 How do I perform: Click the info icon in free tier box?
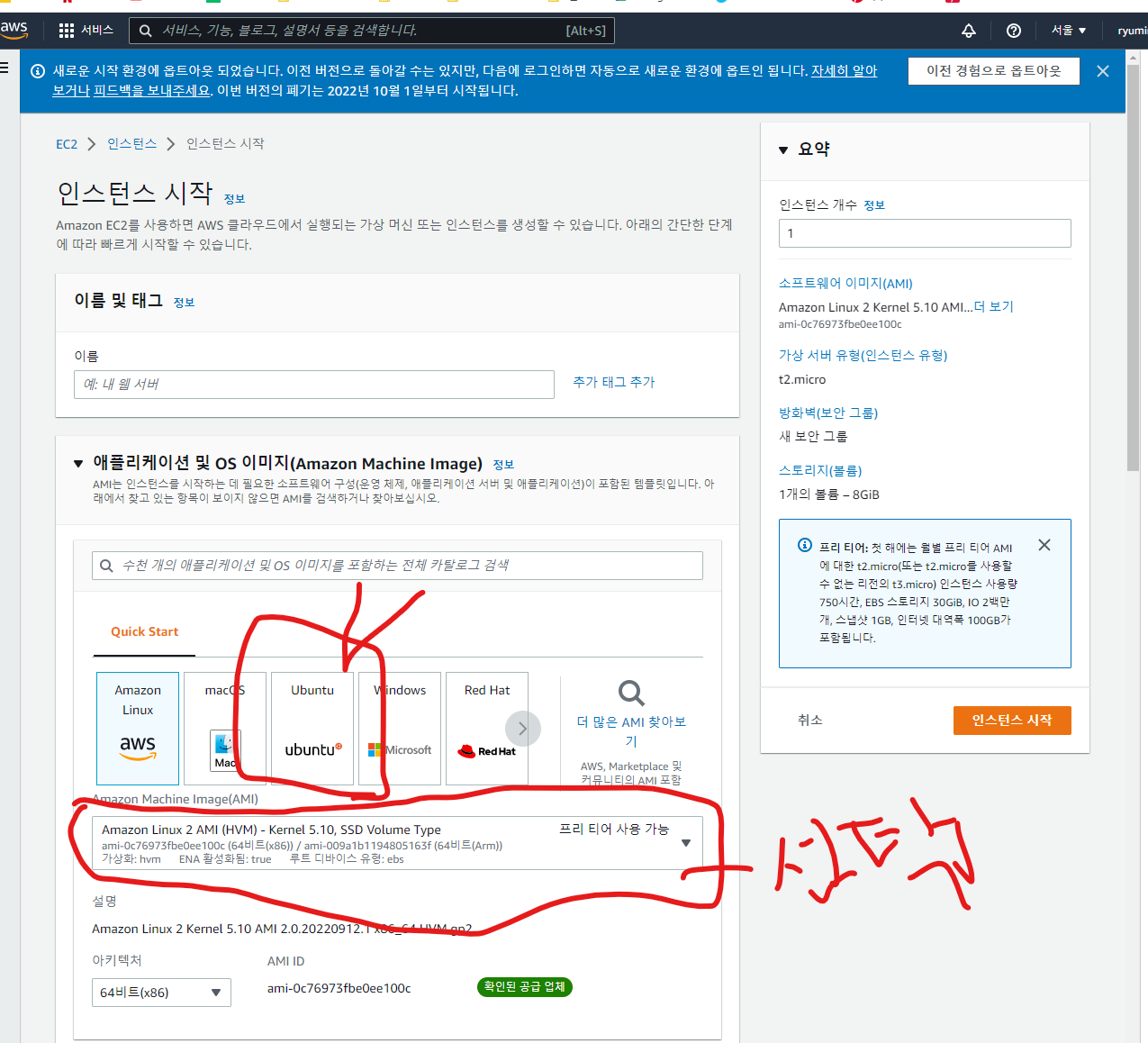click(x=805, y=545)
